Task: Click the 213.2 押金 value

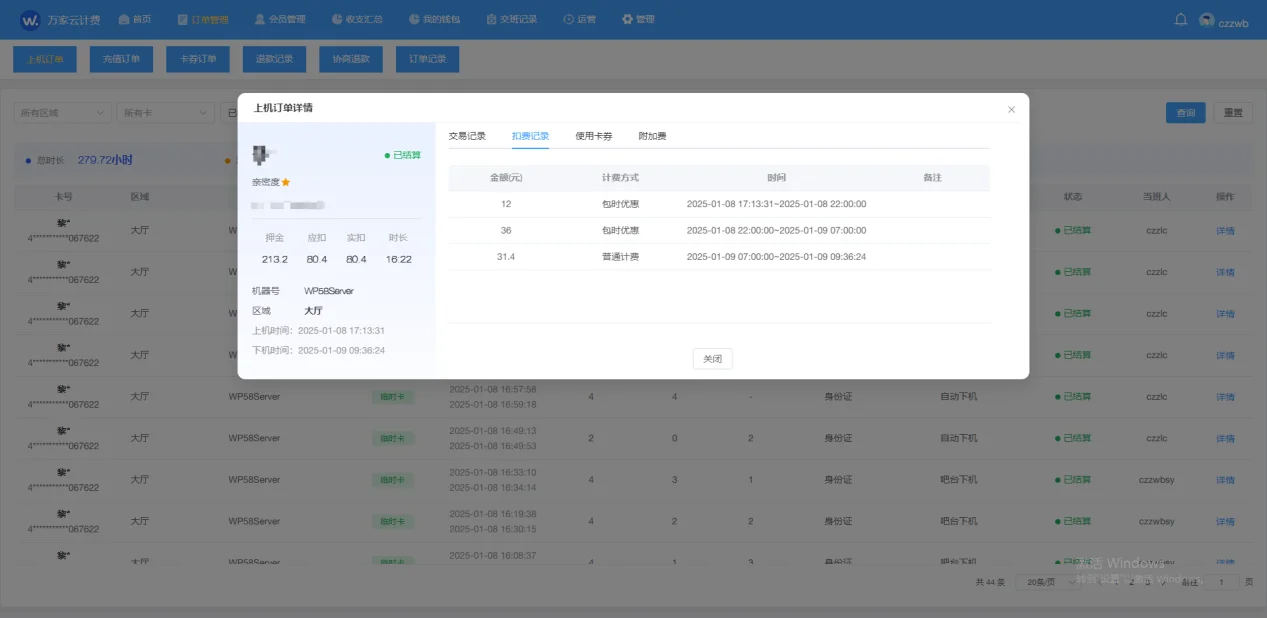Action: coord(275,260)
